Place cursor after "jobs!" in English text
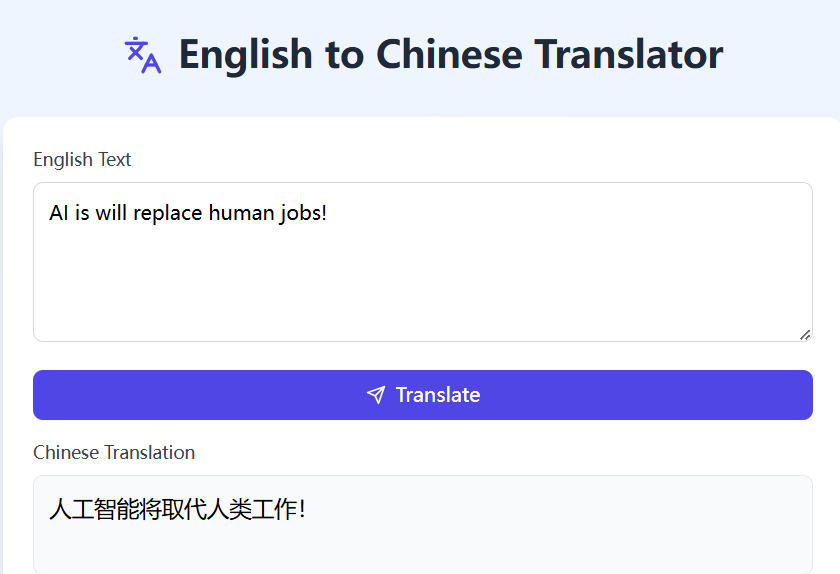The width and height of the screenshot is (840, 574). pos(328,213)
